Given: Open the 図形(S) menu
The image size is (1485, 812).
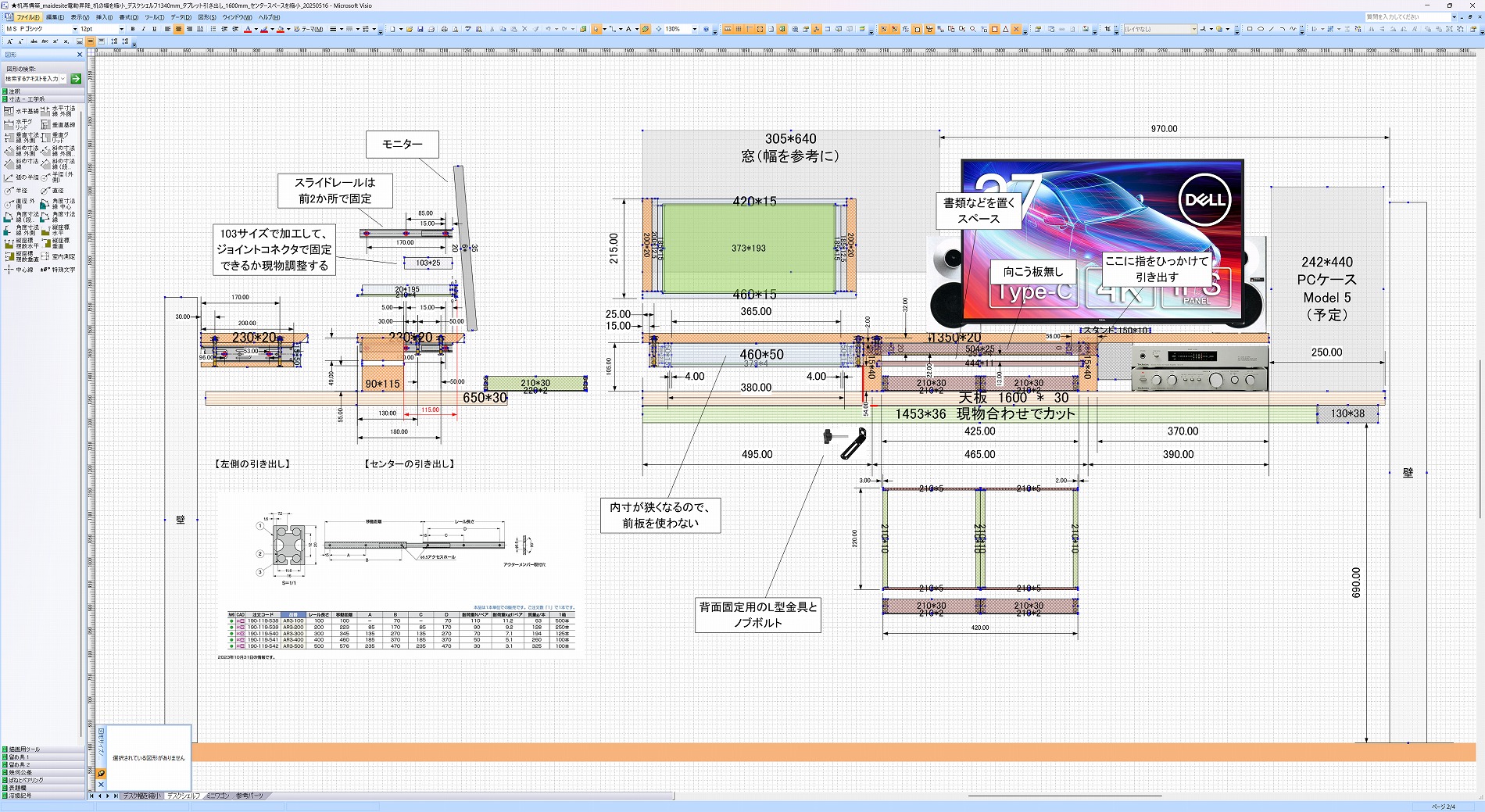Looking at the screenshot, I should (207, 16).
